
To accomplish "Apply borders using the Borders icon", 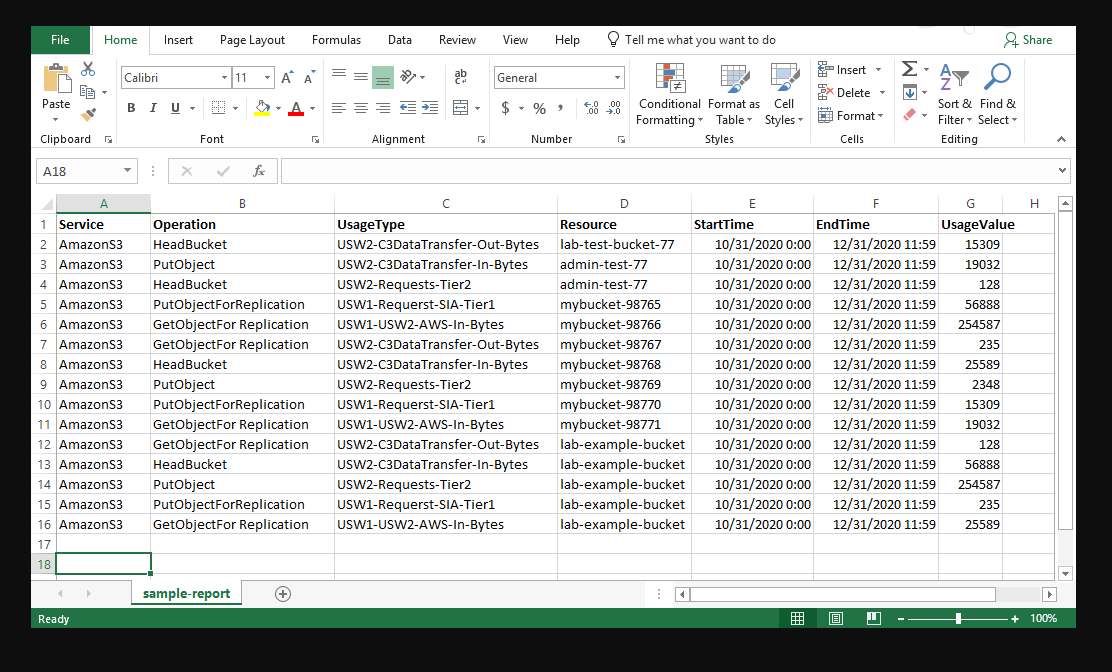I will (x=218, y=108).
